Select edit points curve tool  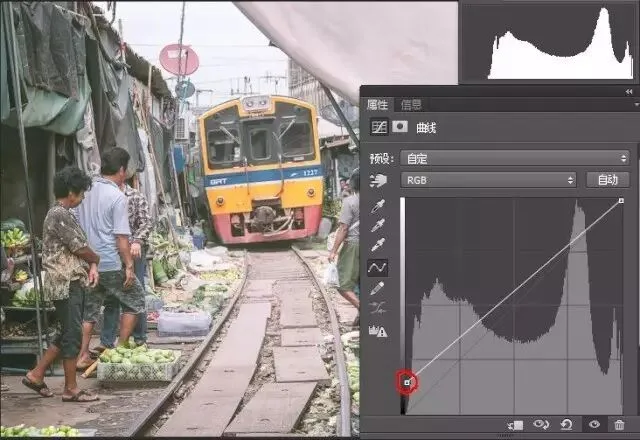pyautogui.click(x=377, y=268)
